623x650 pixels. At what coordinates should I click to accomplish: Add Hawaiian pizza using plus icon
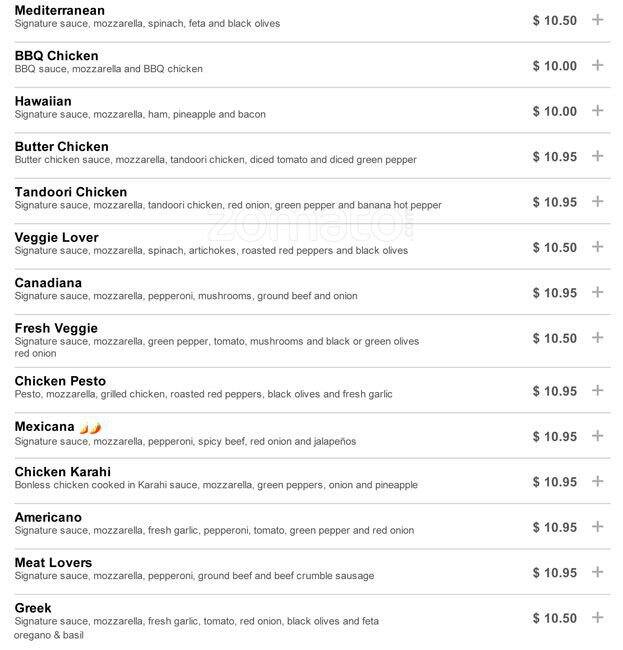[598, 111]
